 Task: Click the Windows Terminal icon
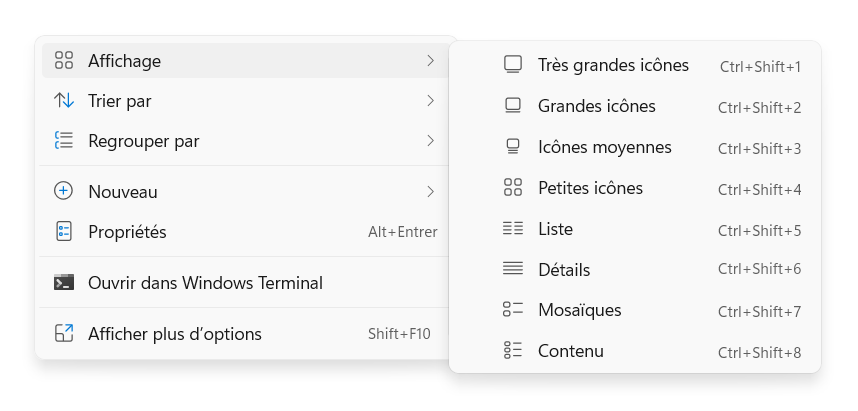pos(64,282)
